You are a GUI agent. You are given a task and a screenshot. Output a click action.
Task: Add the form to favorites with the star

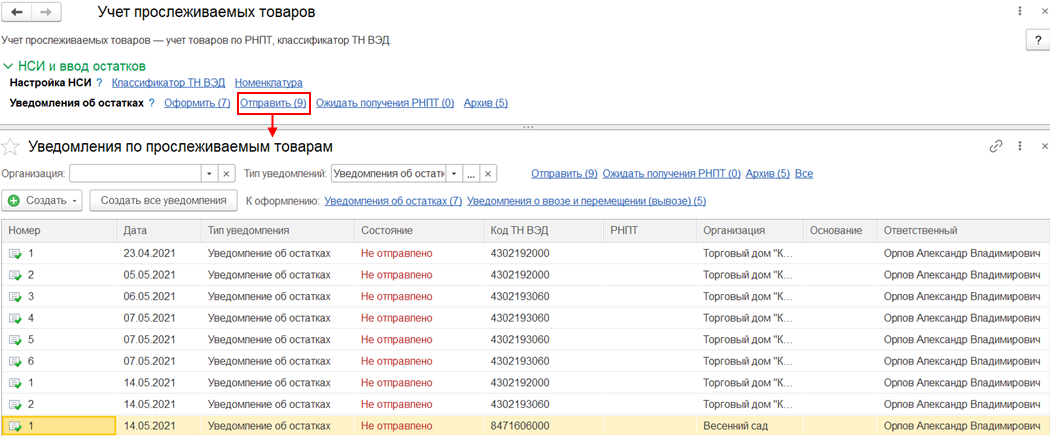click(11, 147)
